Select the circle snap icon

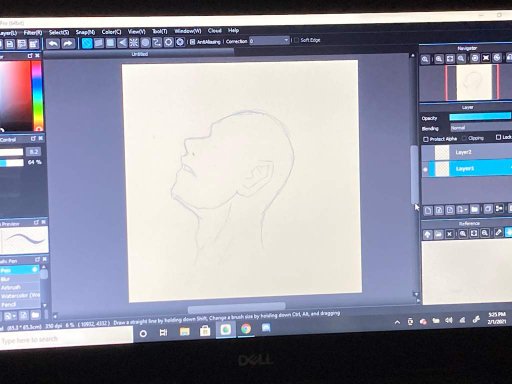(x=145, y=42)
